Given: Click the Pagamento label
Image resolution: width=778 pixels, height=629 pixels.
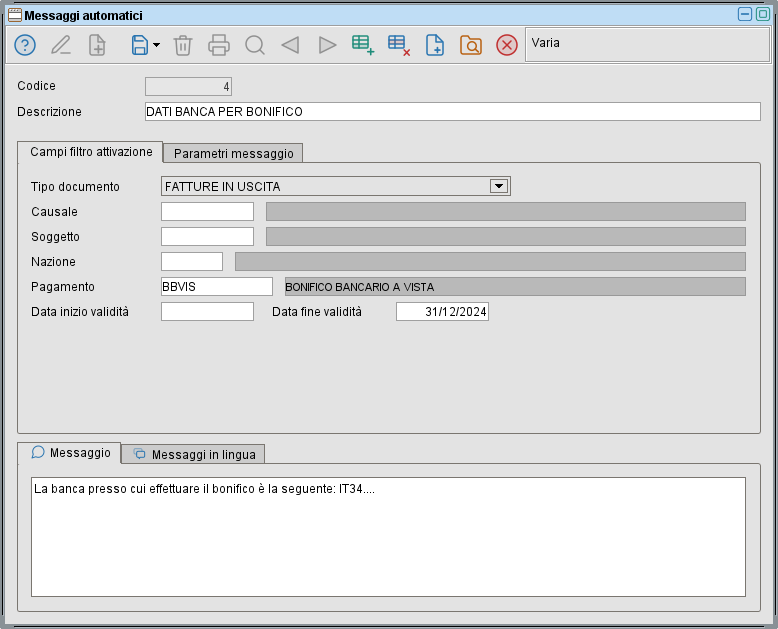Looking at the screenshot, I should (63, 287).
